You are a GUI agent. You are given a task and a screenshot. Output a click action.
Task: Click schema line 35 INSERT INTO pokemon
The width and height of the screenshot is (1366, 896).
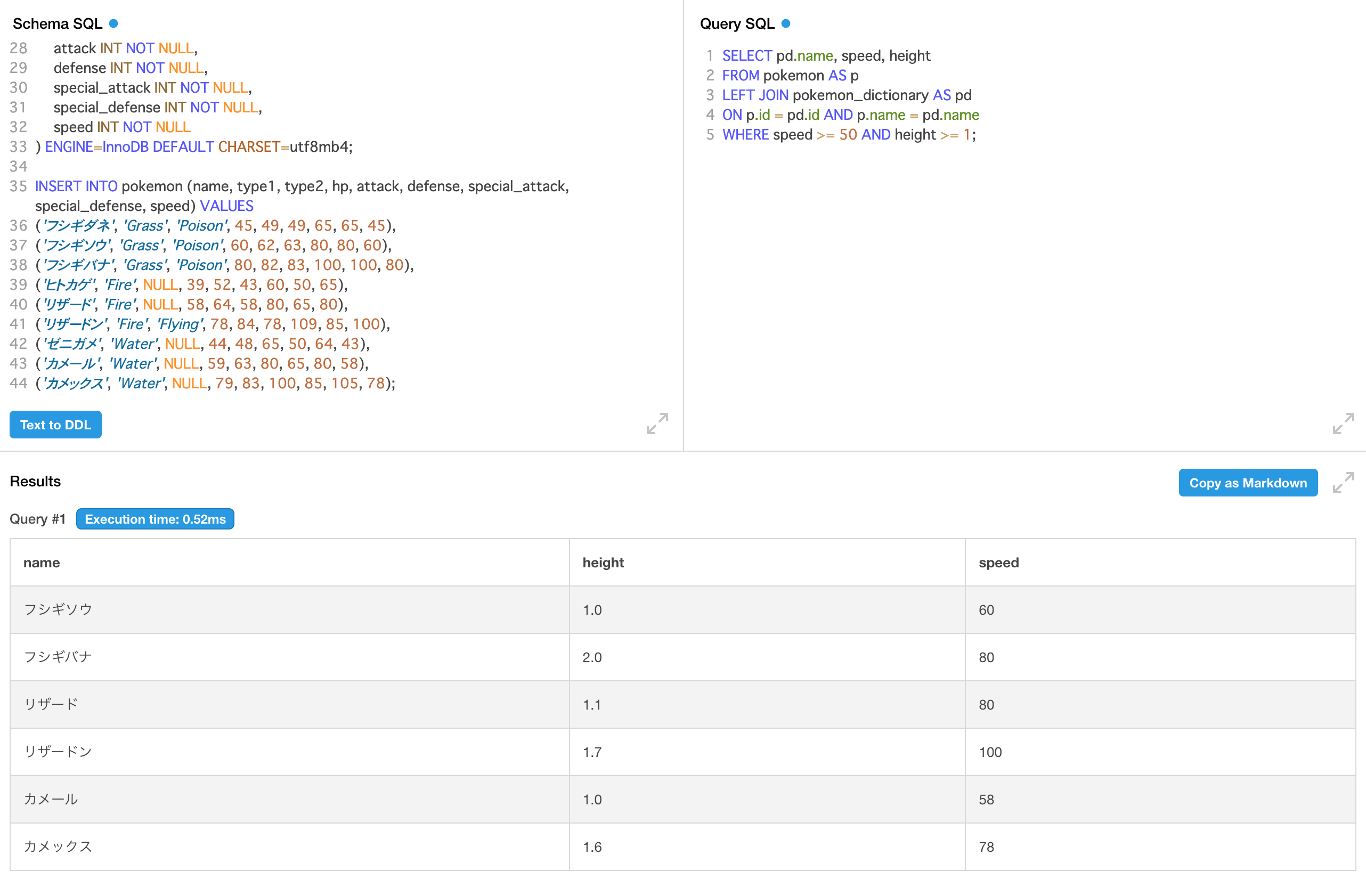(302, 196)
